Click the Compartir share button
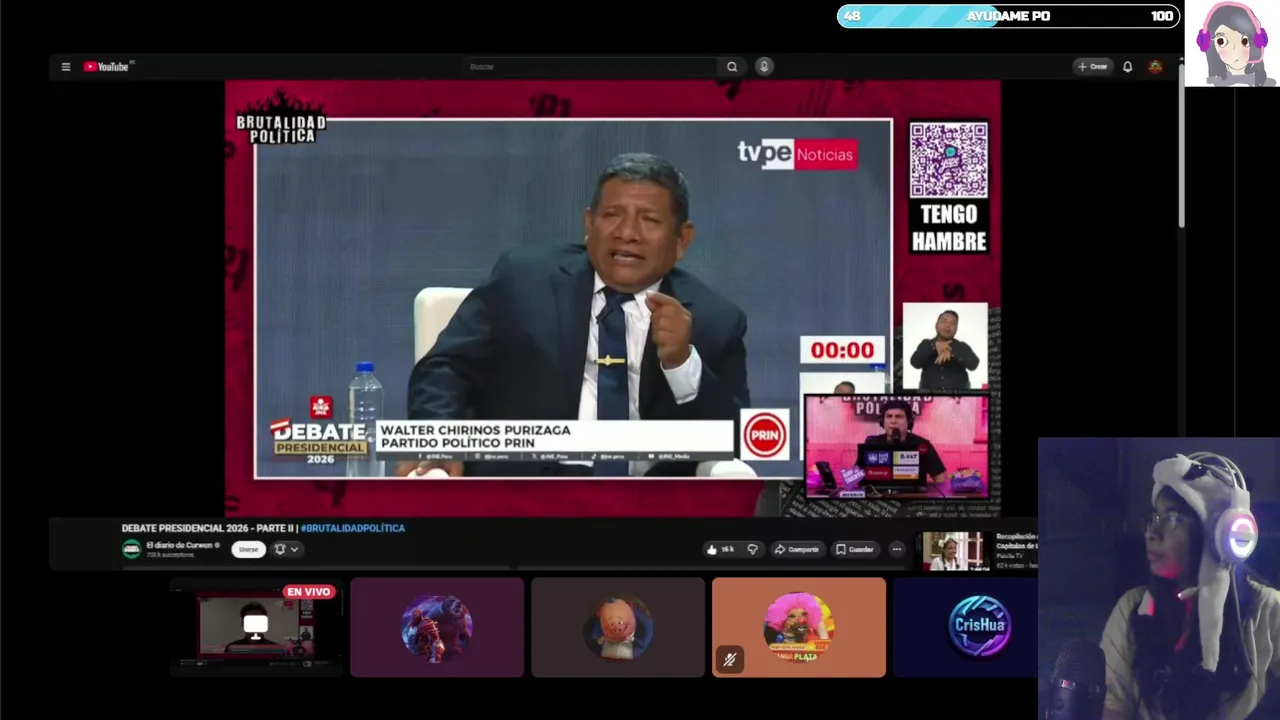 pos(797,549)
